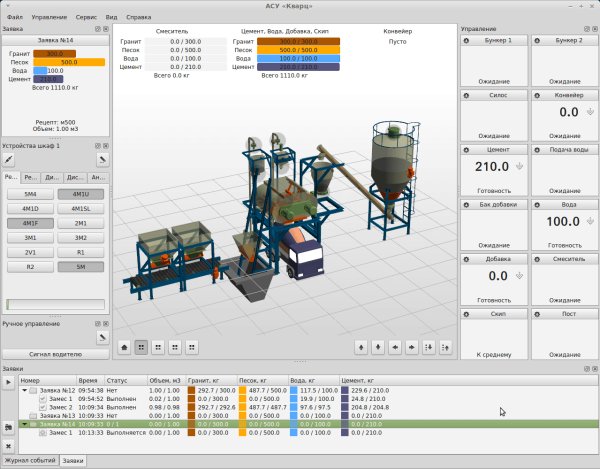
Task: Click the orange Песок 500.0 bar in Заявка
Action: 69,62
